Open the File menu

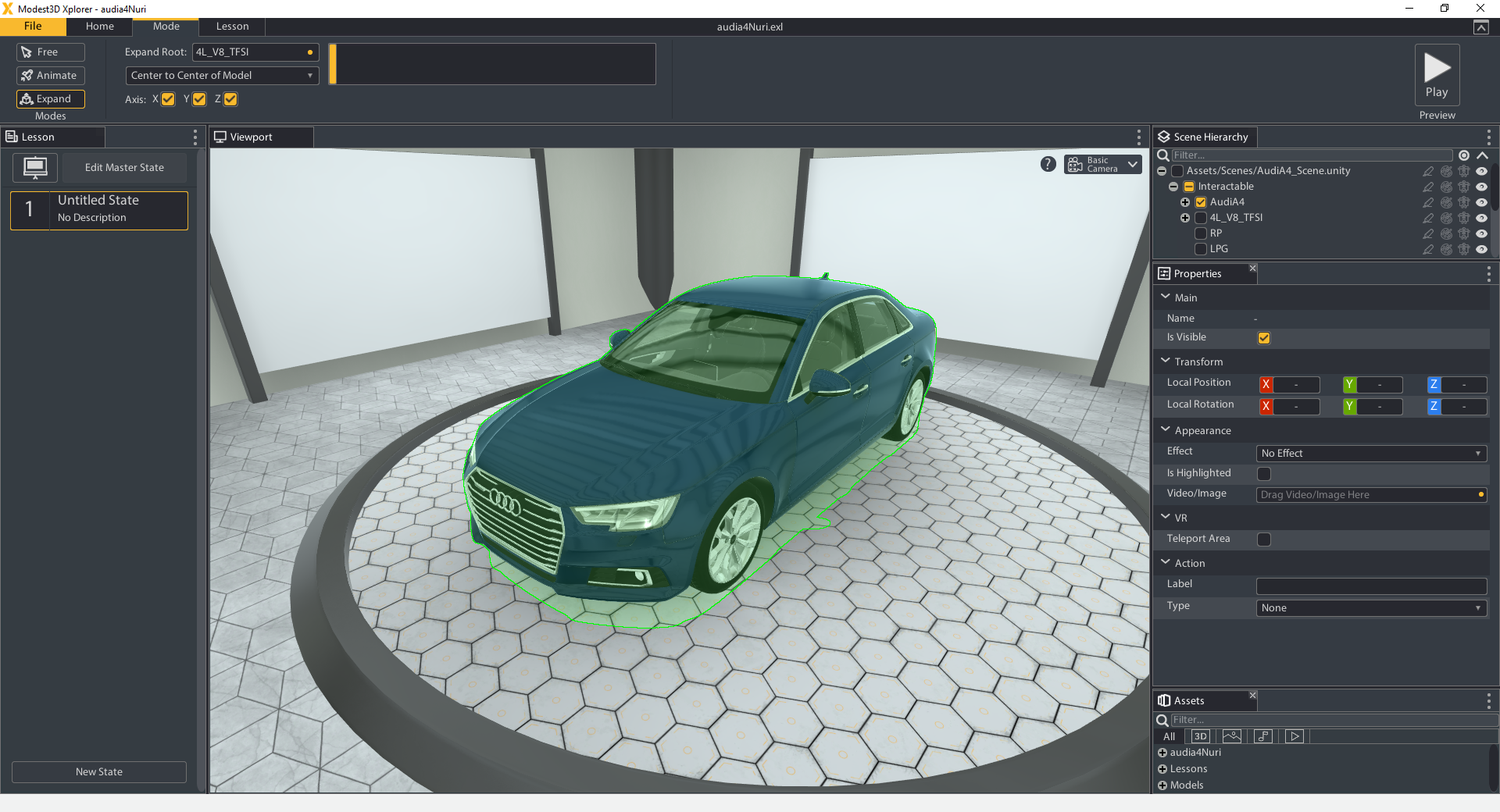[33, 27]
